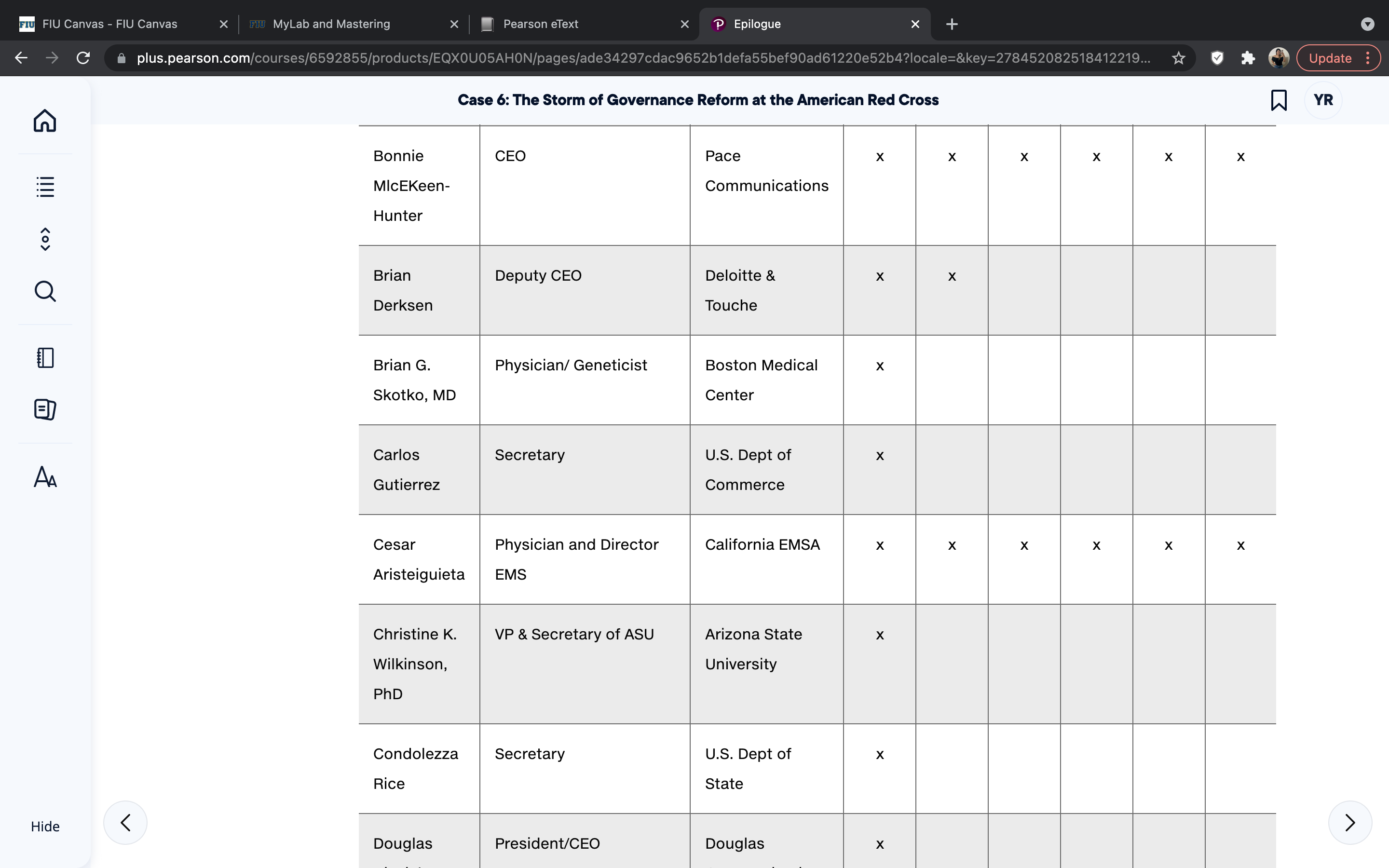Bookmark this page with bookmark icon
The width and height of the screenshot is (1389, 868).
pyautogui.click(x=1278, y=100)
